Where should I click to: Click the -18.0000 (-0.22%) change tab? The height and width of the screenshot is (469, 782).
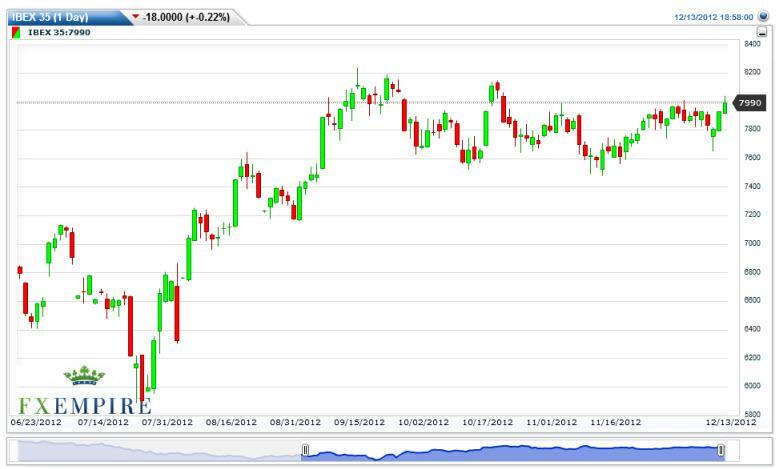186,18
